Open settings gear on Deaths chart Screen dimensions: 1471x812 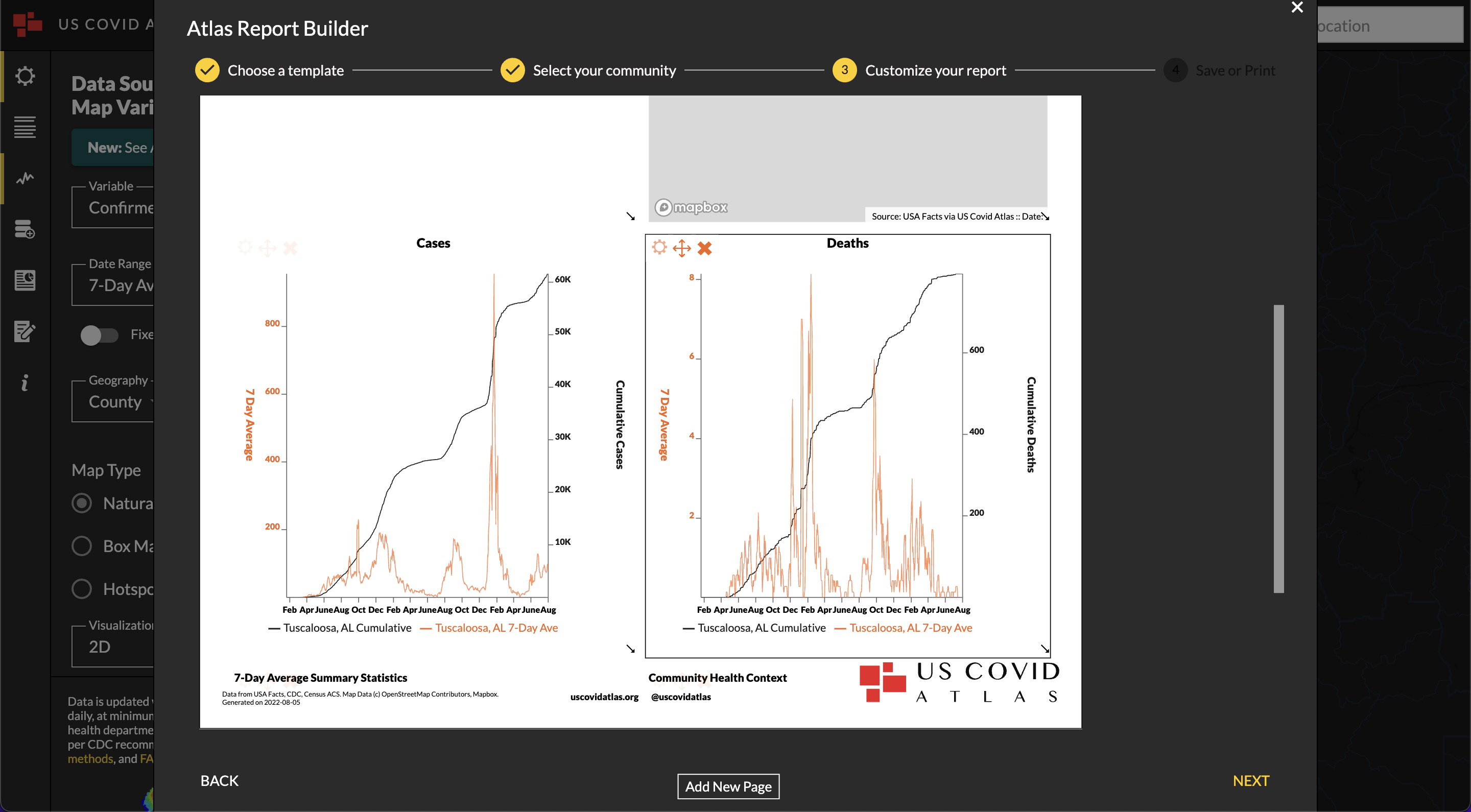pyautogui.click(x=659, y=247)
